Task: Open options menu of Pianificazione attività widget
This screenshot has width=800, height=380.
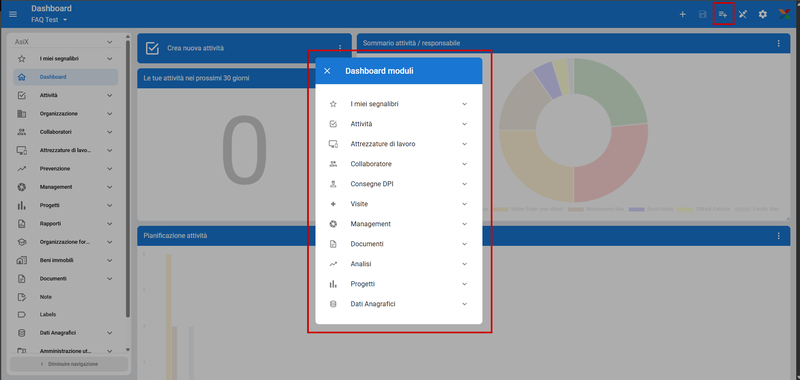Action: tap(779, 236)
